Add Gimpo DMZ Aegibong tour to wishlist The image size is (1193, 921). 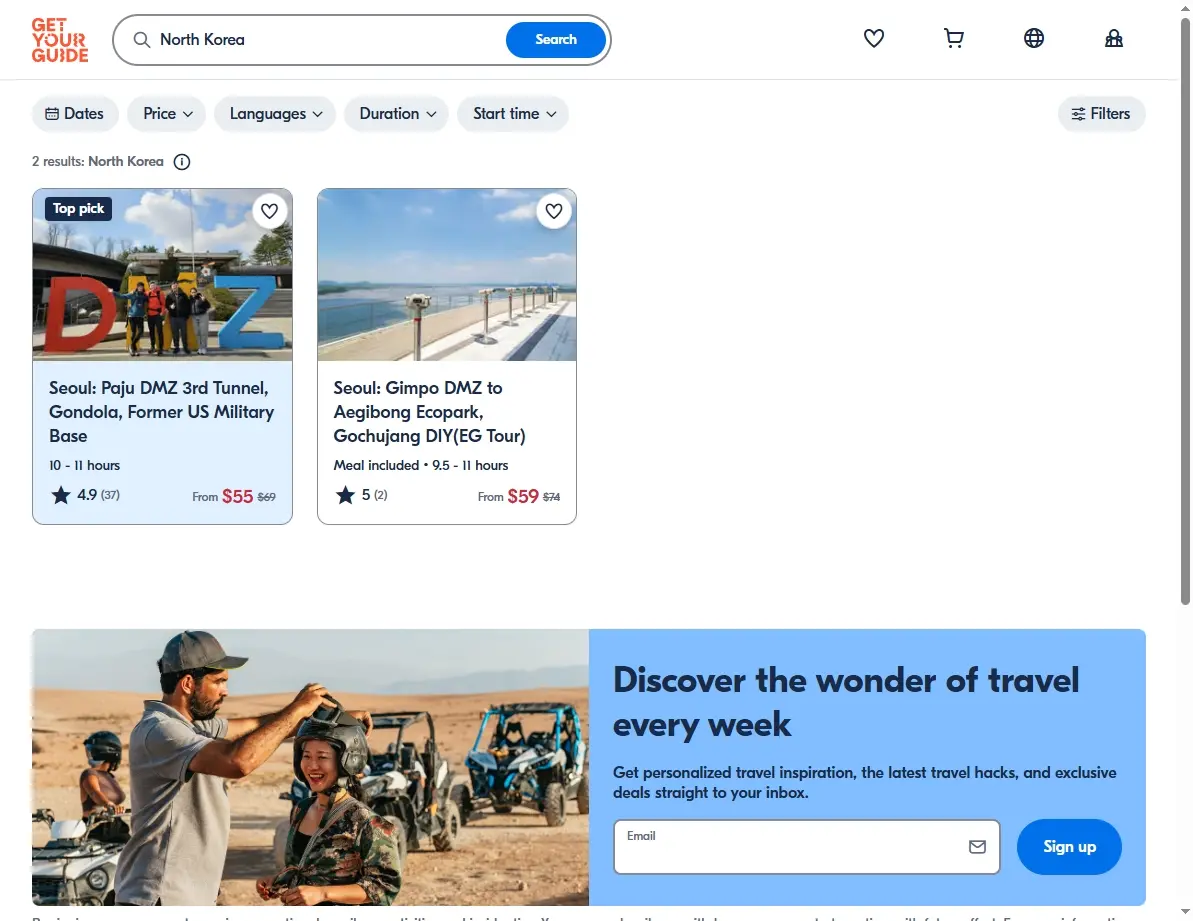tap(554, 211)
